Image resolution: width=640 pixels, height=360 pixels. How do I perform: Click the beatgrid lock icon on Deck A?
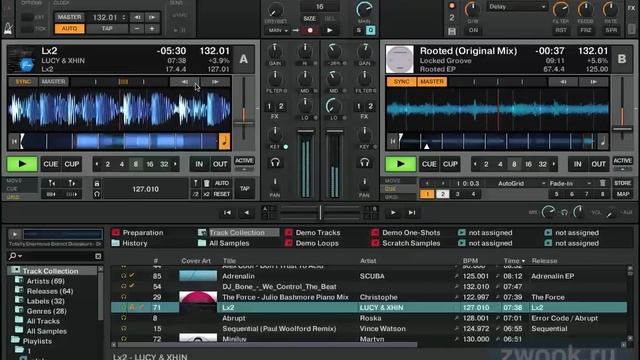(97, 183)
